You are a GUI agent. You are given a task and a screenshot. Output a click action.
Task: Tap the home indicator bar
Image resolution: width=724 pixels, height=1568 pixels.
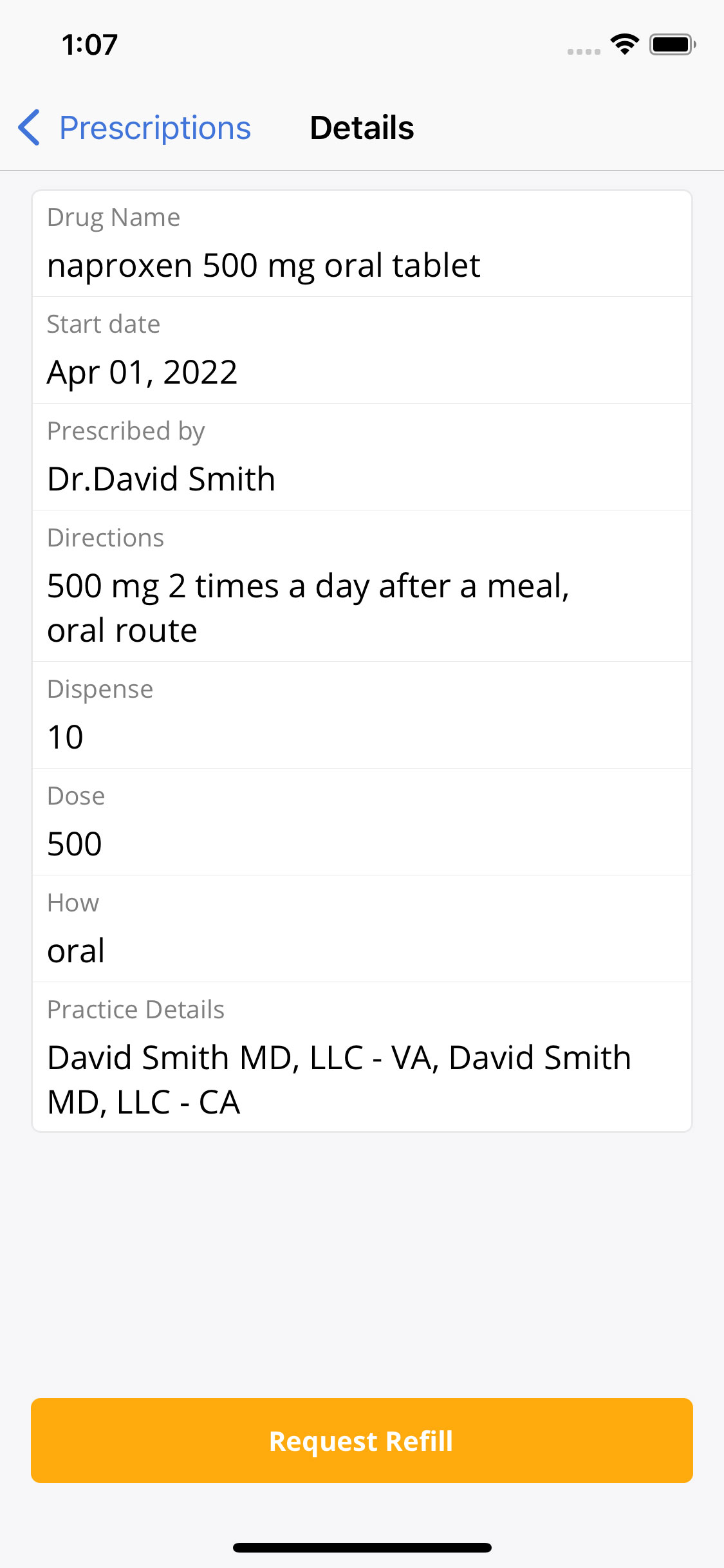362,1547
